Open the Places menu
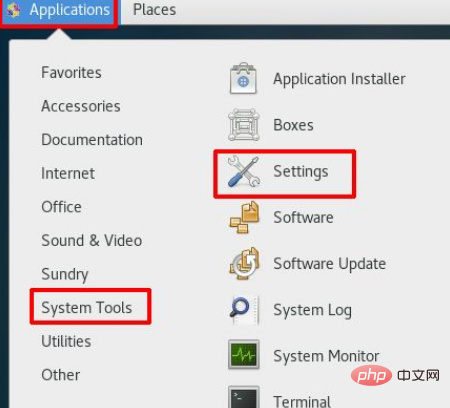Image resolution: width=450 pixels, height=408 pixels. (154, 10)
